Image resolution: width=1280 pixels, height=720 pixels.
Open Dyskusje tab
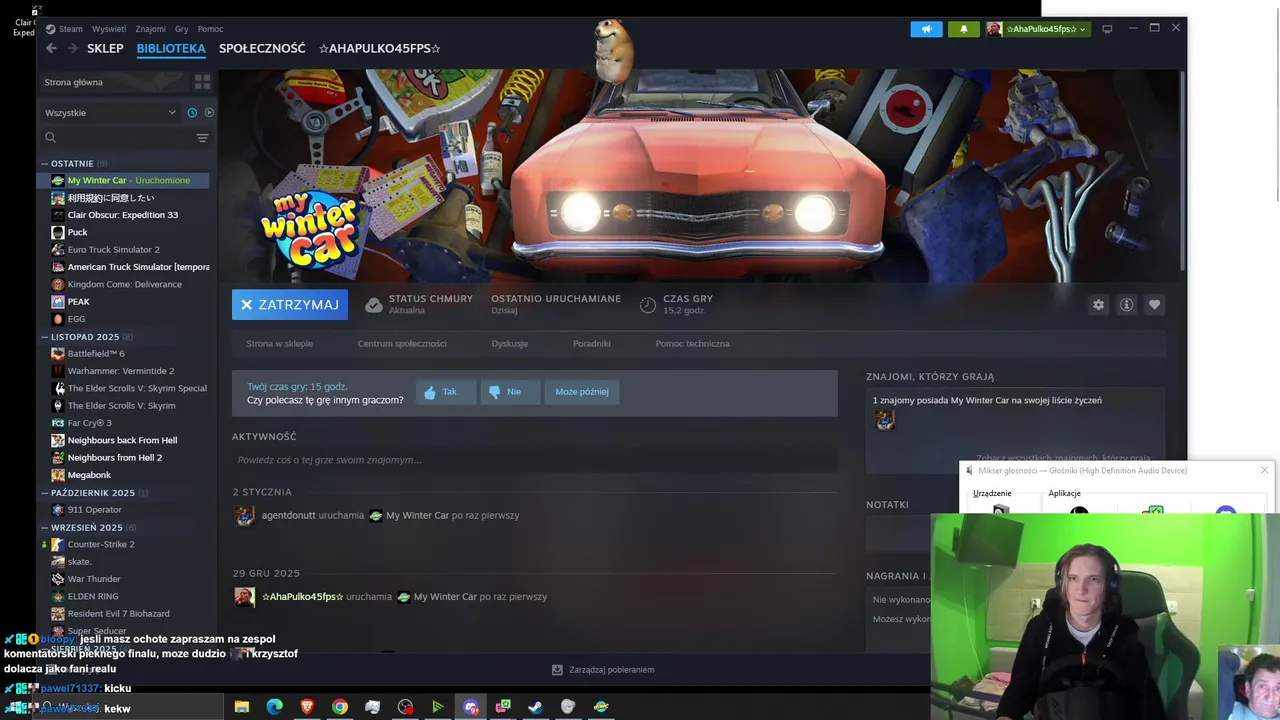pyautogui.click(x=510, y=343)
